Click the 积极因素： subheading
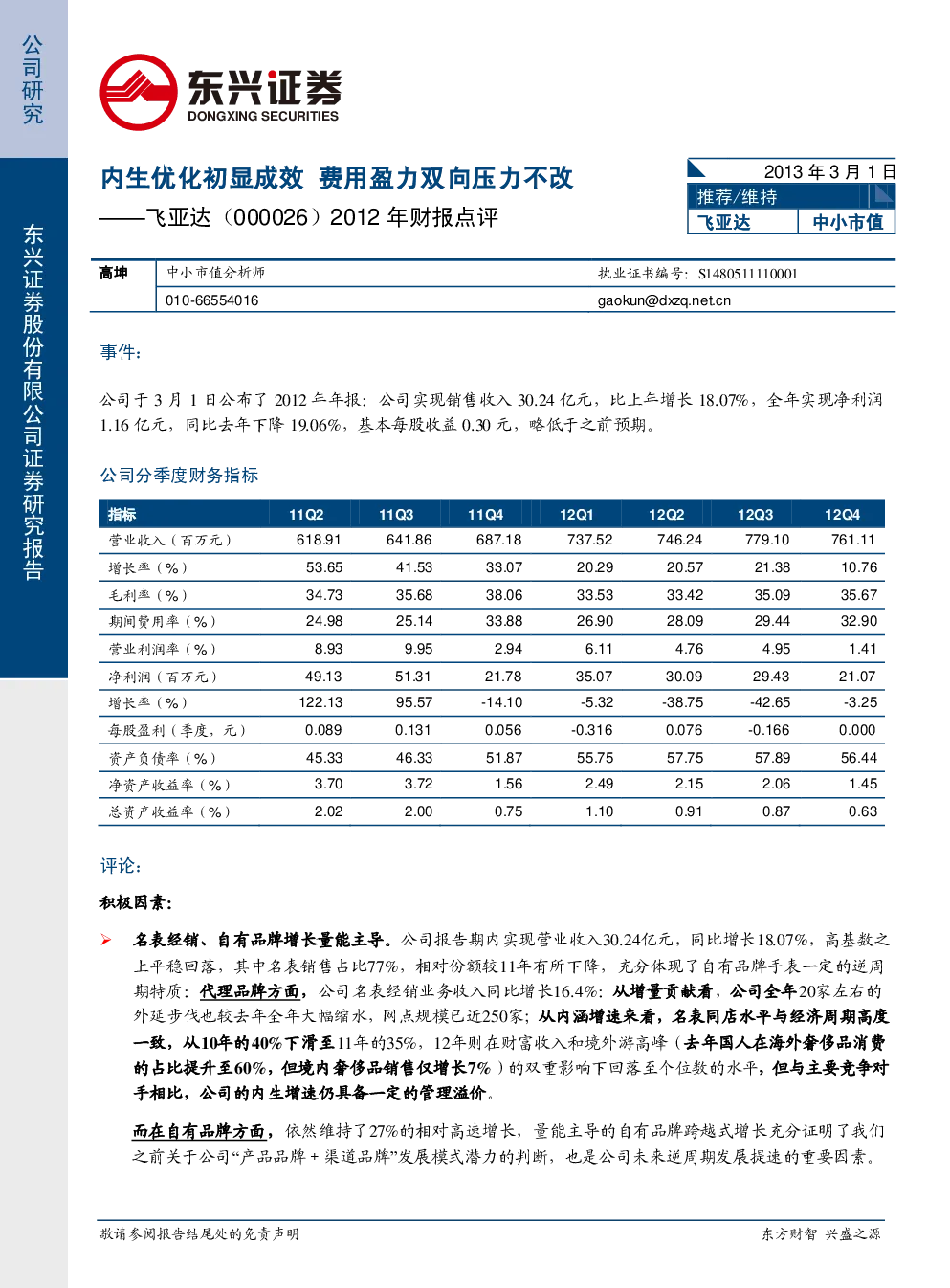 [x=136, y=903]
